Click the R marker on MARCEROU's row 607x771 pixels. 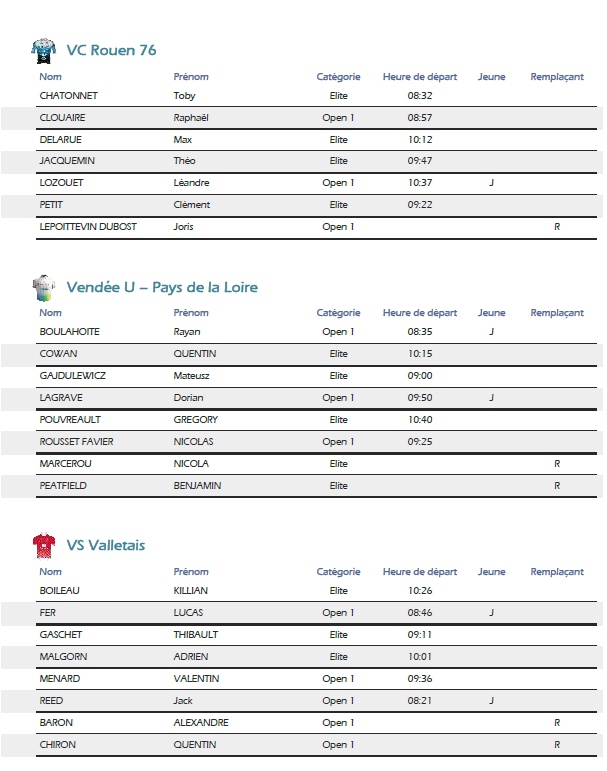[557, 464]
